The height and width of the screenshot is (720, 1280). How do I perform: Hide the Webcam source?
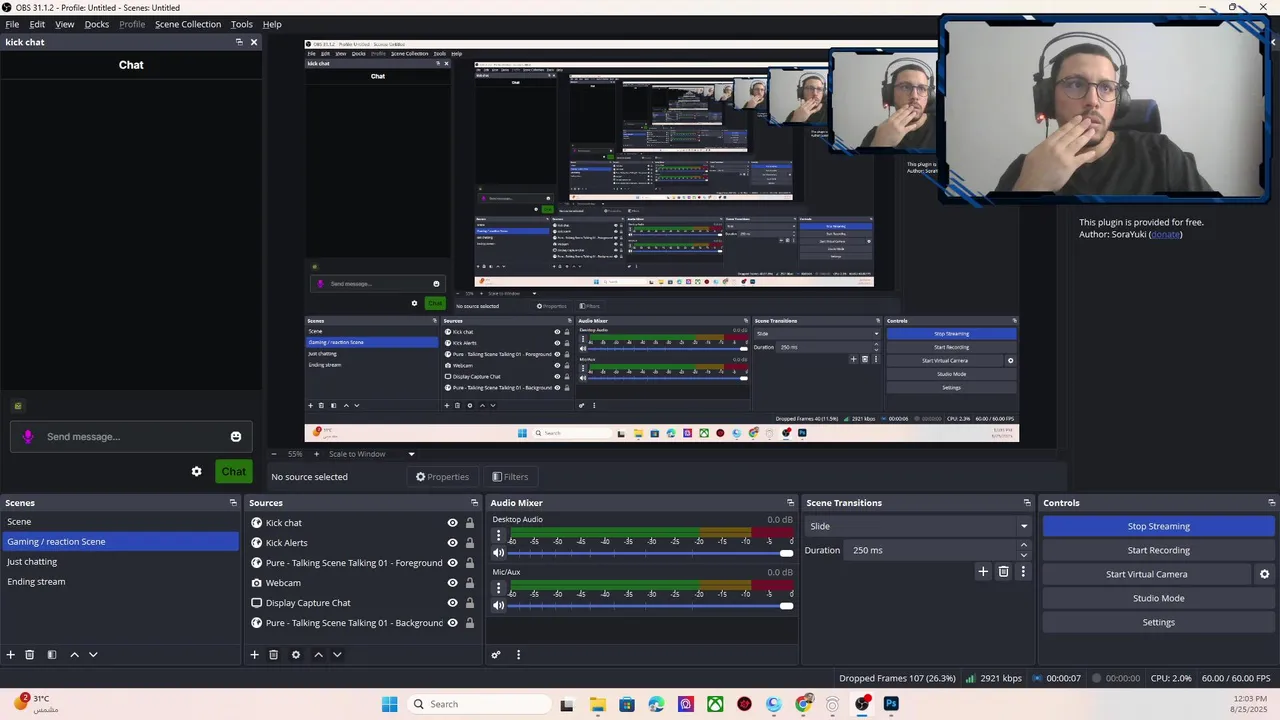coord(452,583)
